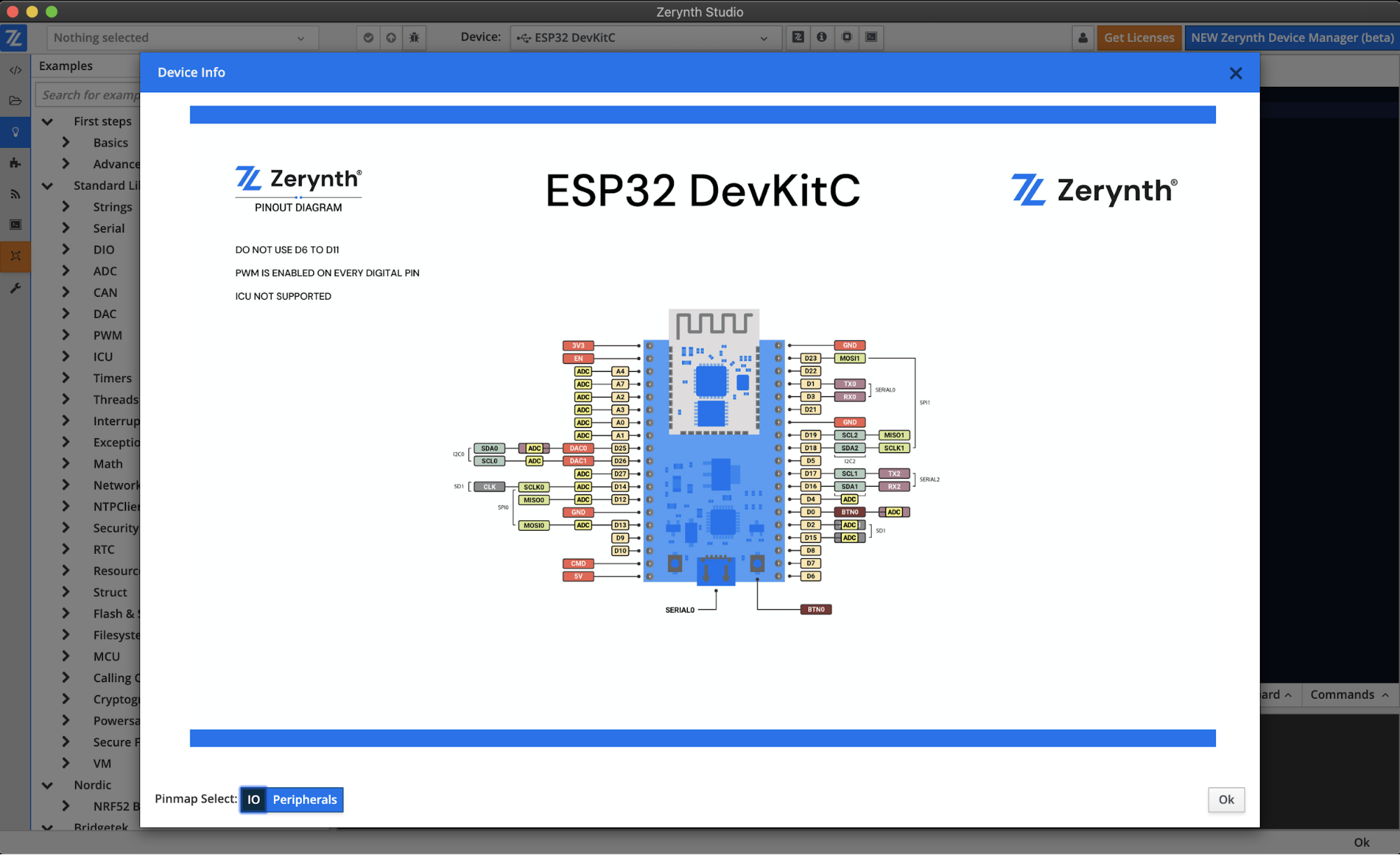Select the ICU example item
This screenshot has width=1400, height=855.
103,357
